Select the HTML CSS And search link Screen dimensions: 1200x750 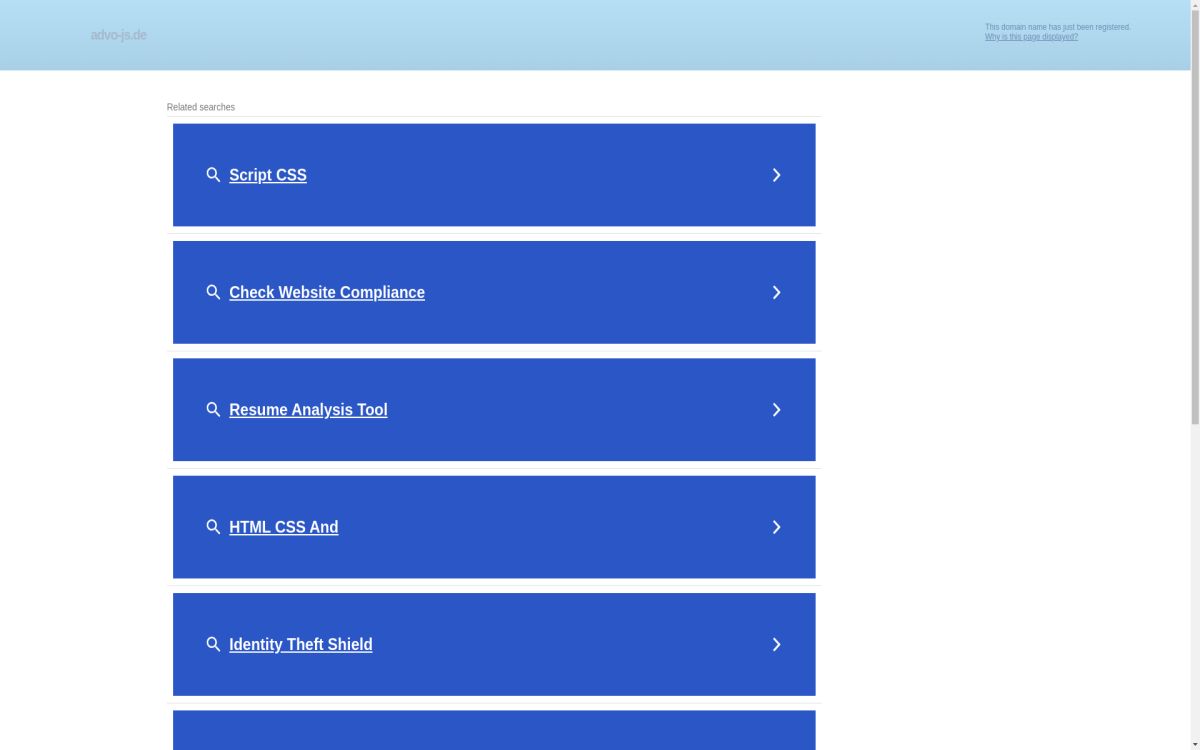click(284, 527)
